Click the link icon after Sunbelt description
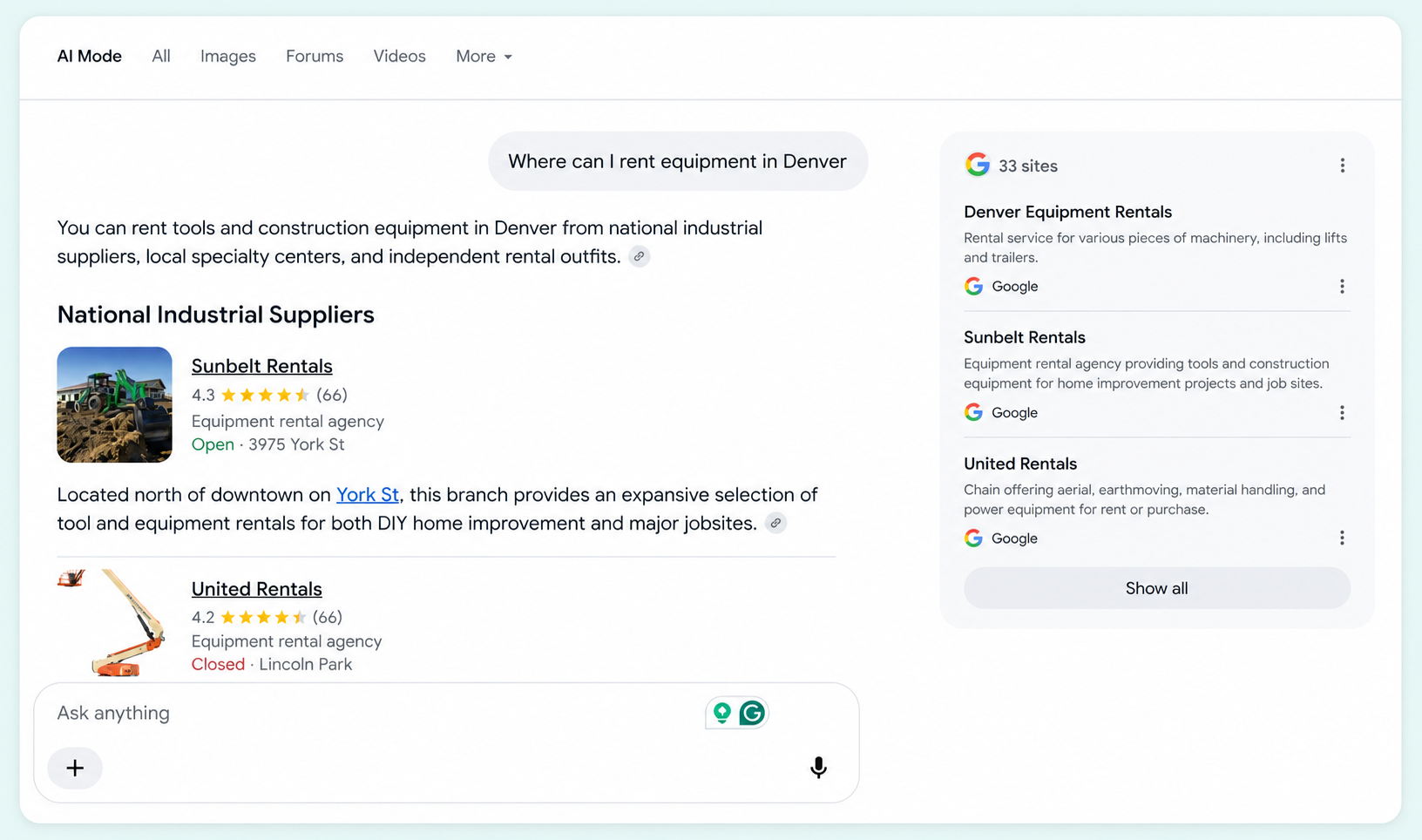 775,523
